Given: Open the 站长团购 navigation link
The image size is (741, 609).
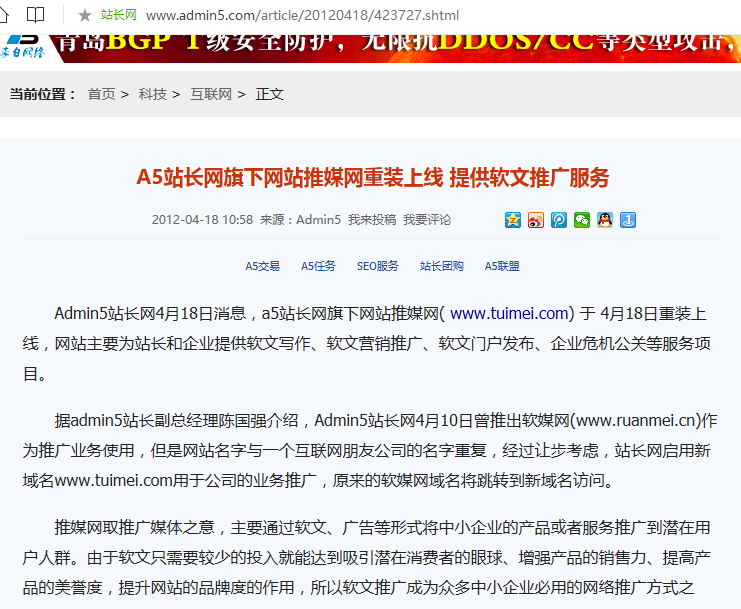Looking at the screenshot, I should (x=441, y=266).
